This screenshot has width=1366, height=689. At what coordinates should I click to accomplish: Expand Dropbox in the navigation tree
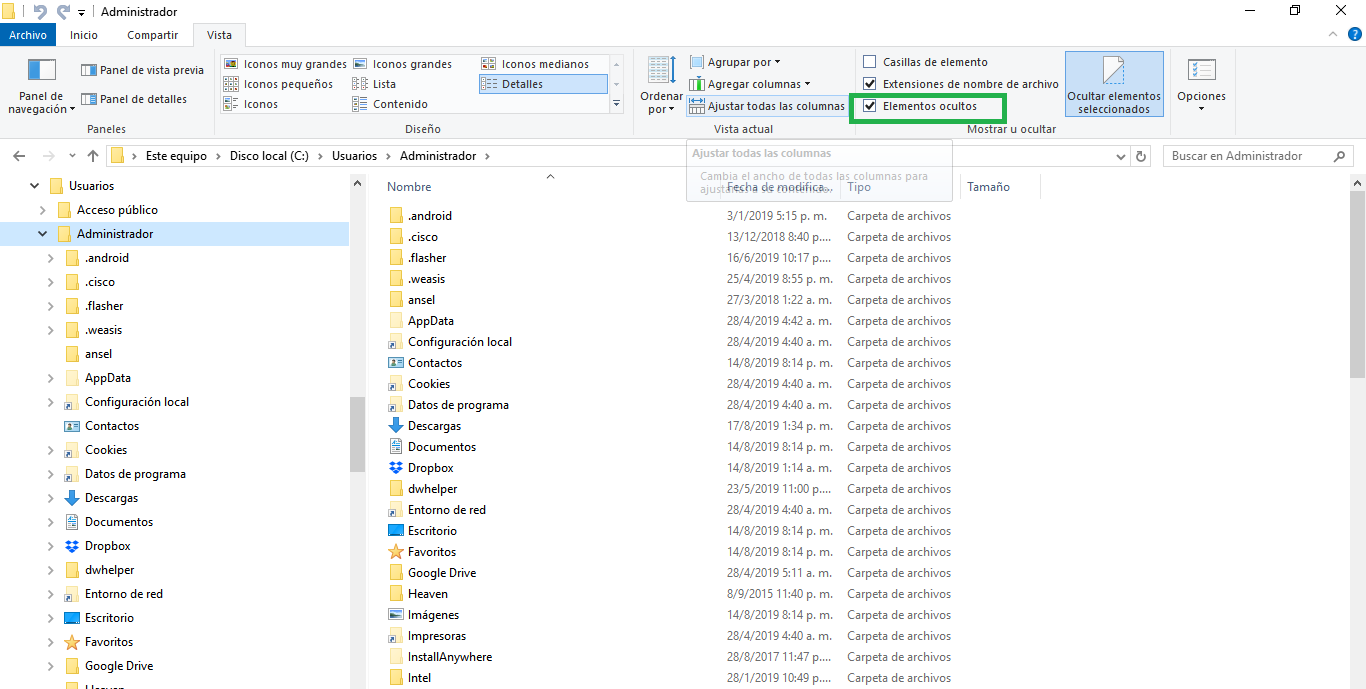click(x=50, y=546)
